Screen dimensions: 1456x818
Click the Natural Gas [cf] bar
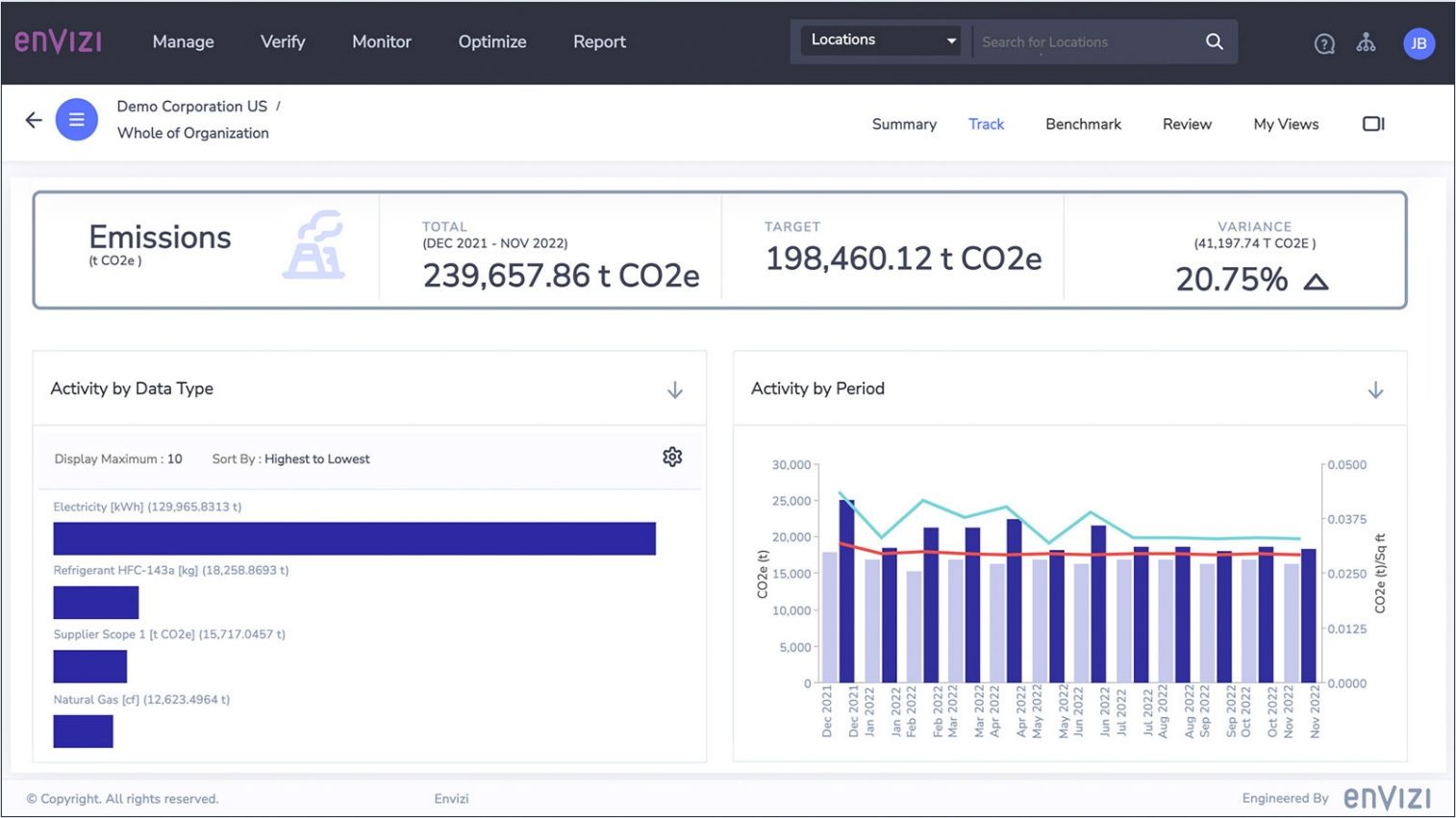83,731
